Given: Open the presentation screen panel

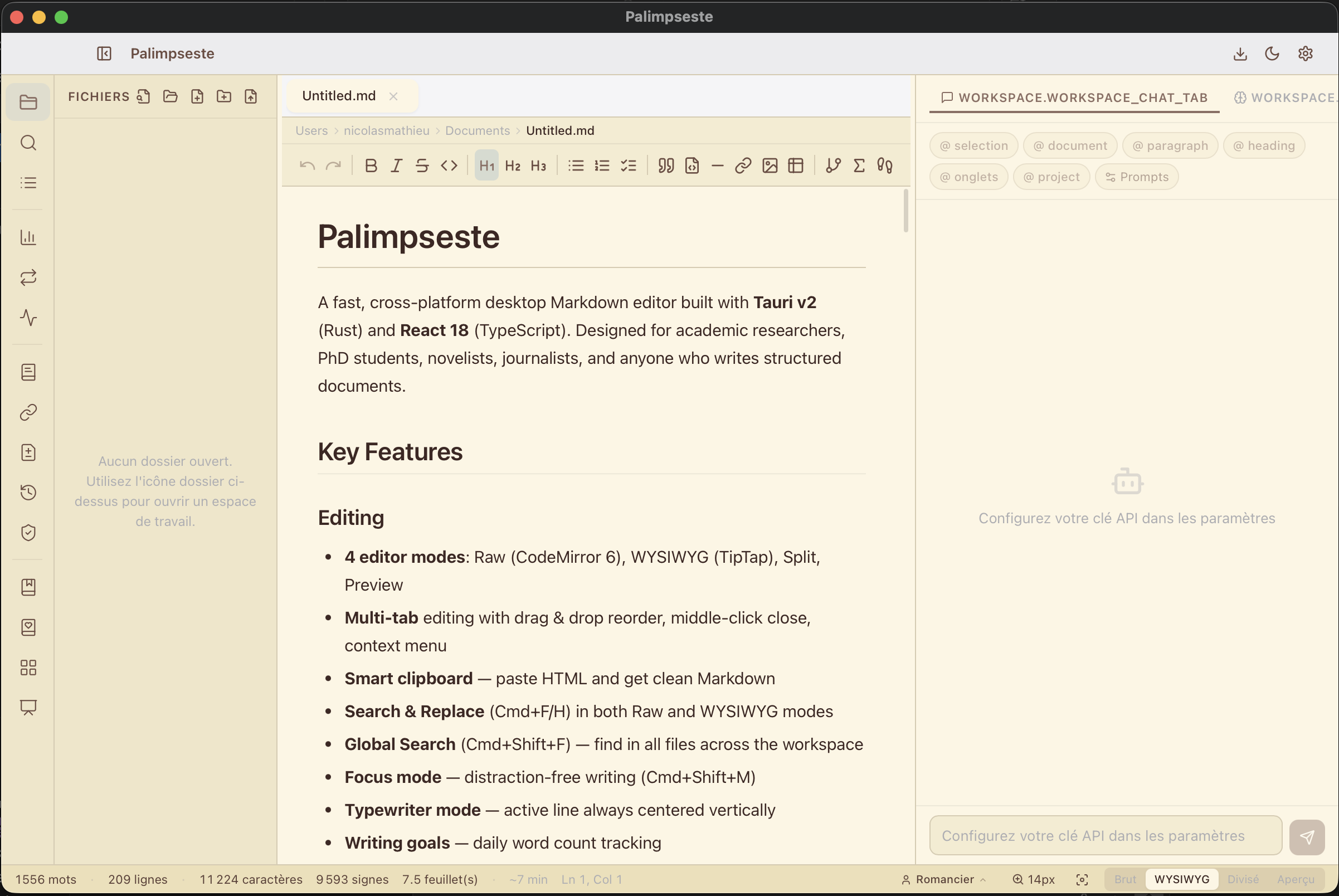Looking at the screenshot, I should 28,708.
